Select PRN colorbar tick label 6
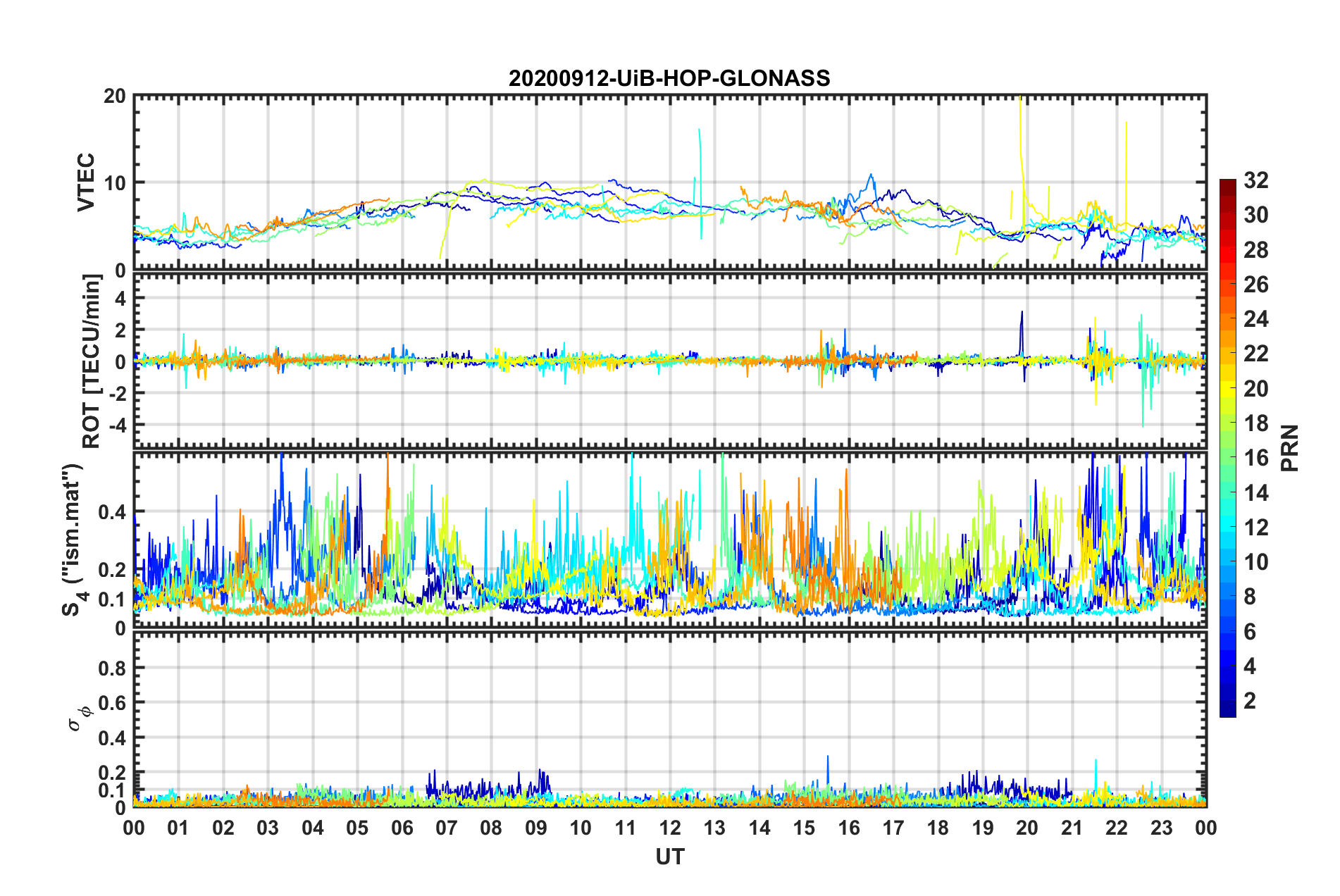This screenshot has width=1340, height=896. click(x=1250, y=632)
